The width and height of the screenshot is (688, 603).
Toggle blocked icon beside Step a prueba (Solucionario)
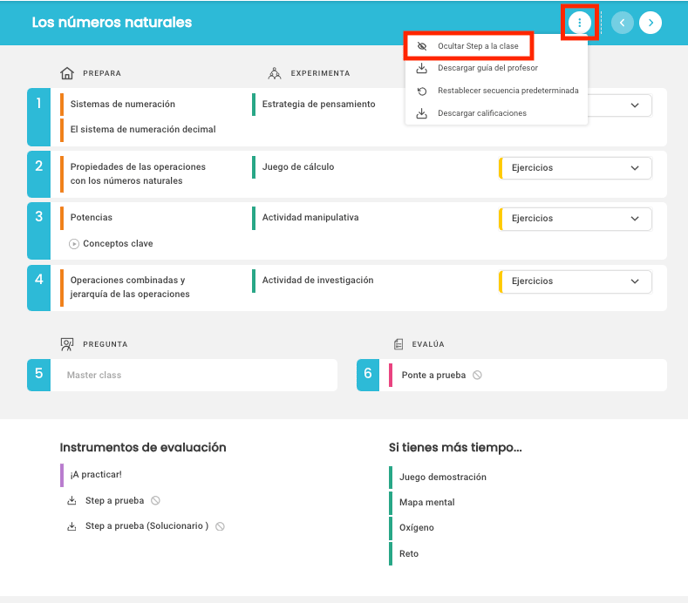click(x=220, y=526)
